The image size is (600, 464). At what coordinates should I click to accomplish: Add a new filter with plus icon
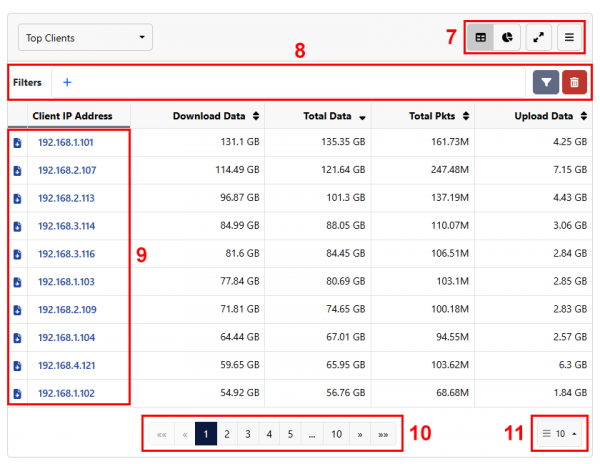tap(67, 82)
